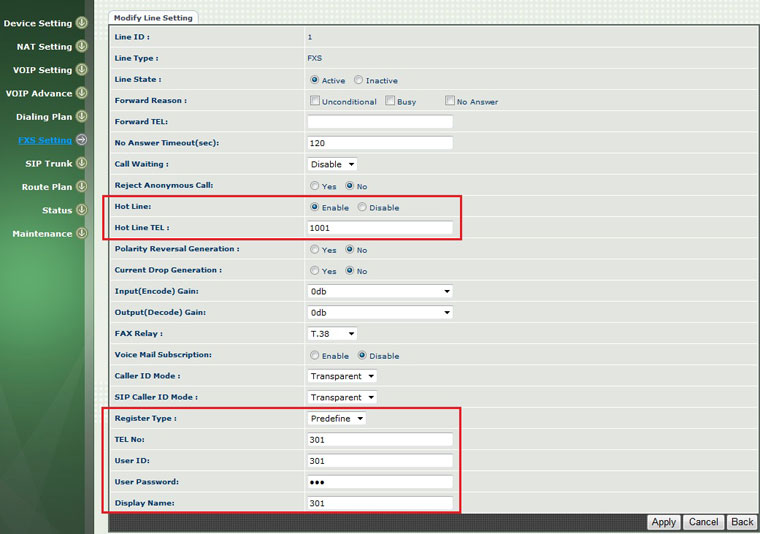Enable the Busy forward reason checkbox
Screen dimensions: 760x534
coord(390,101)
